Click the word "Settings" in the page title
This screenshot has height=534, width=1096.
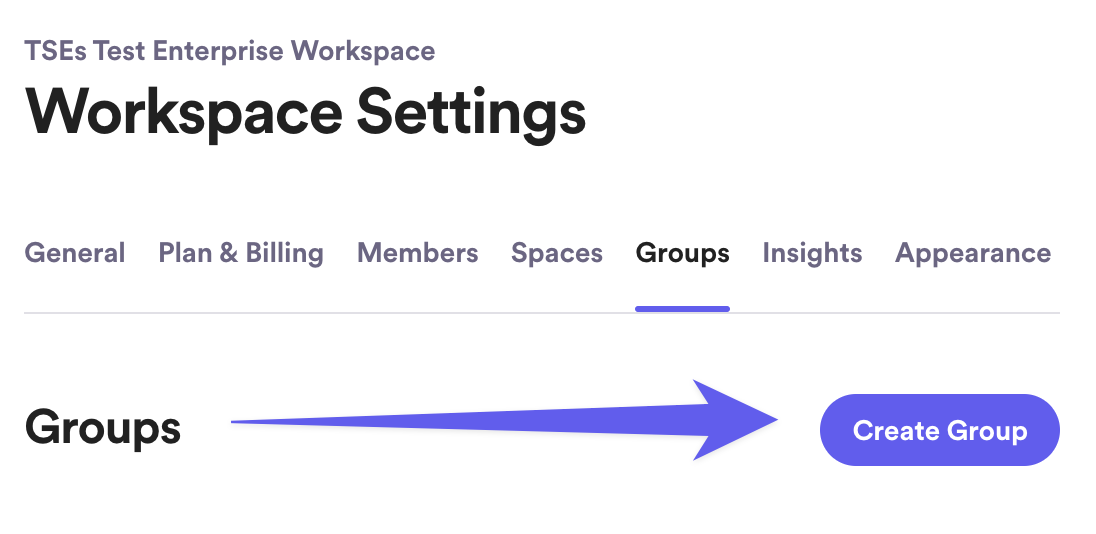[471, 111]
